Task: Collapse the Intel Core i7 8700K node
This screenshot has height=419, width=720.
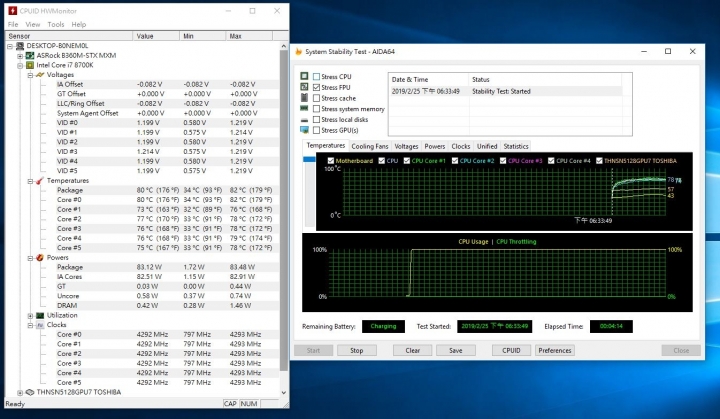Action: click(20, 65)
